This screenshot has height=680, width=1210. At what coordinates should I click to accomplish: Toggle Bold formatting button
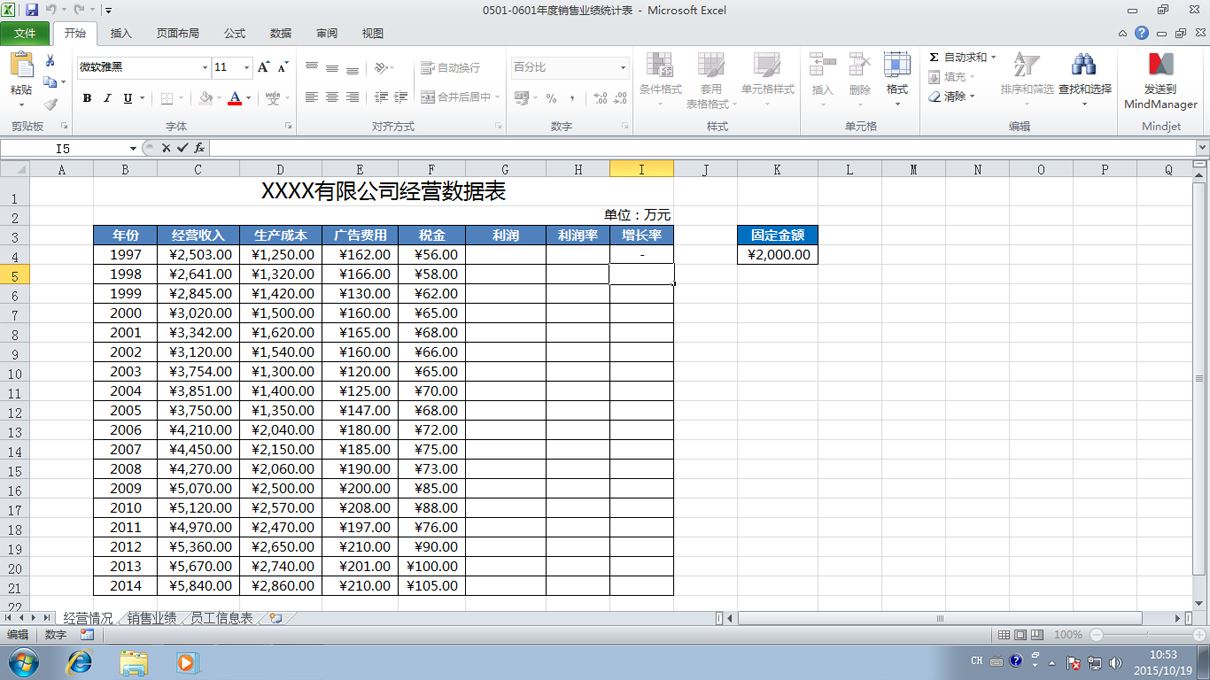click(x=87, y=98)
